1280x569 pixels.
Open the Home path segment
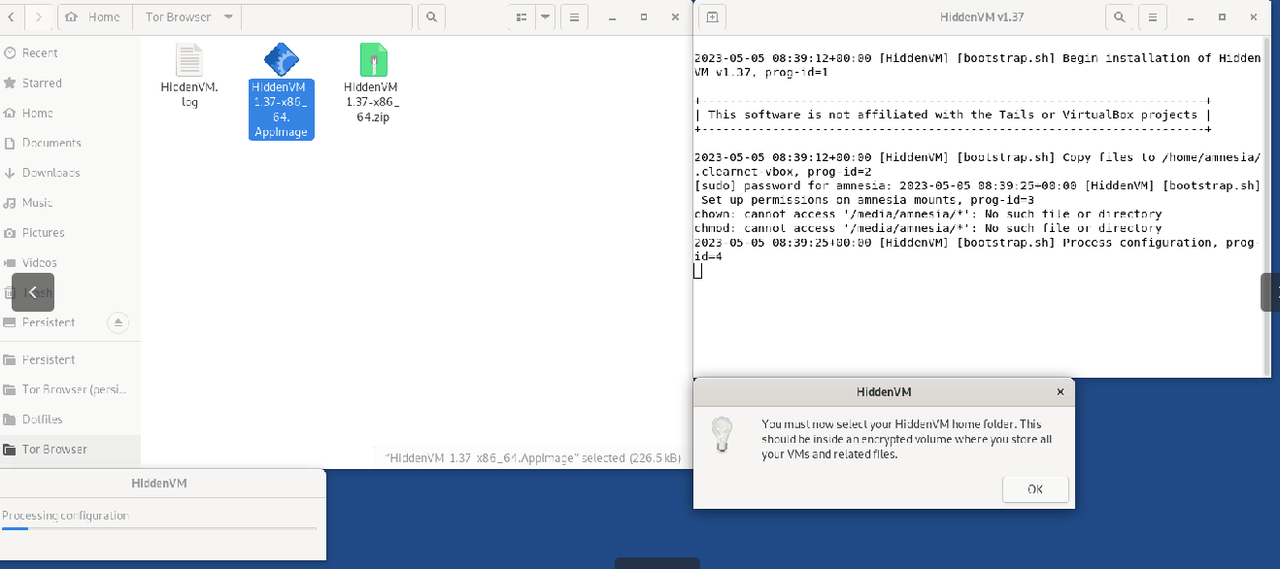pos(96,17)
